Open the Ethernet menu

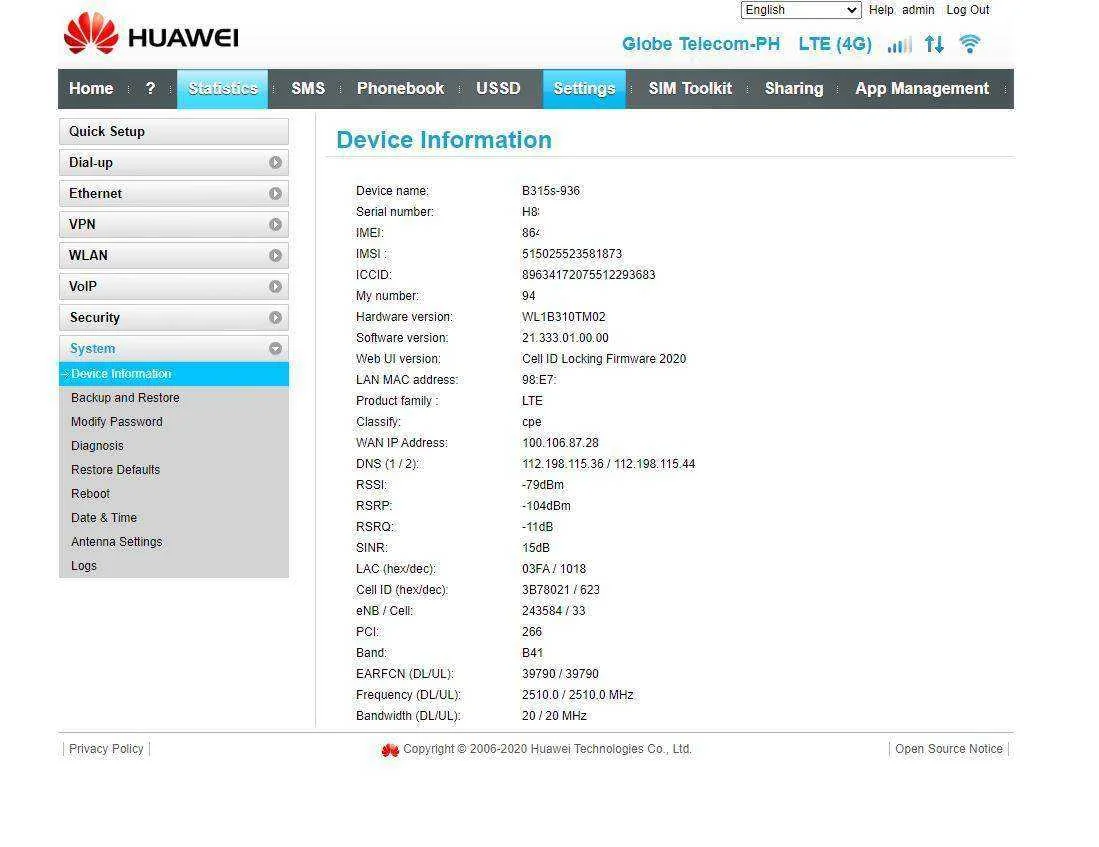pos(174,194)
